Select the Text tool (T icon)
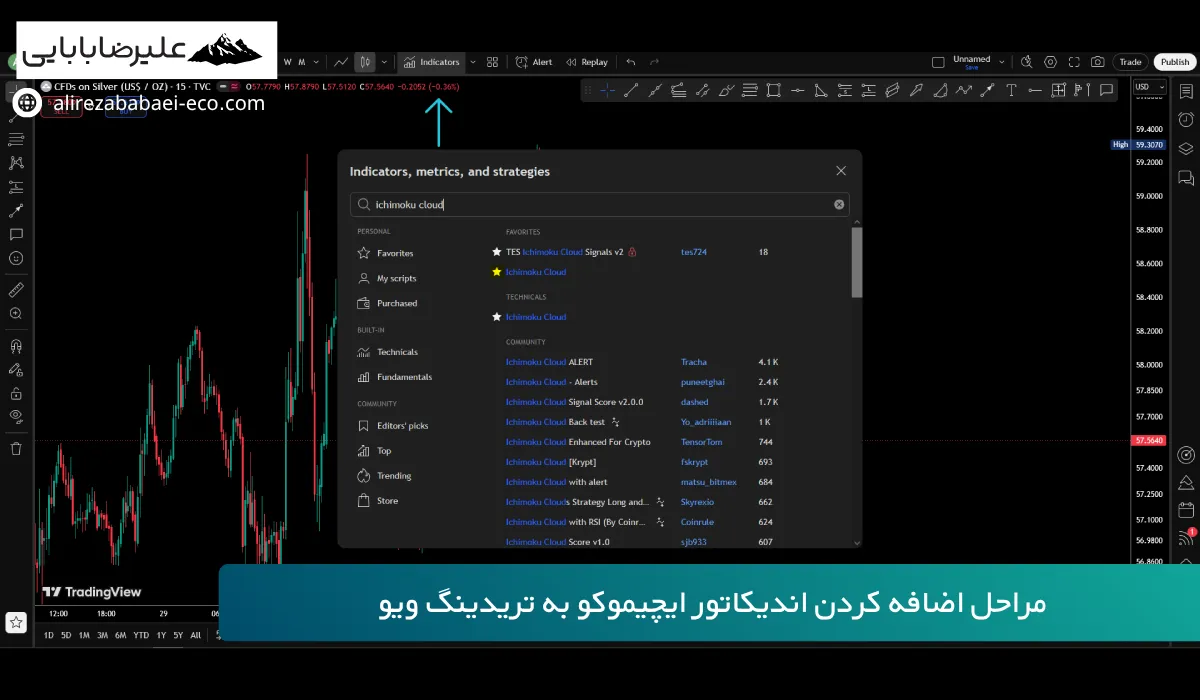 tap(1011, 90)
